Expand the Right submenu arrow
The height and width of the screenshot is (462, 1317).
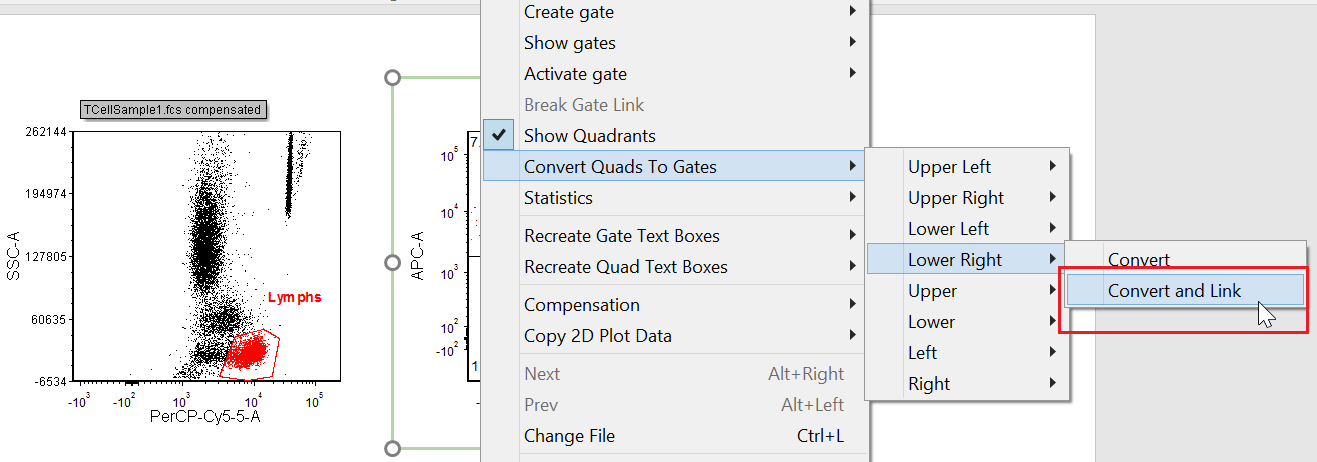[1052, 384]
